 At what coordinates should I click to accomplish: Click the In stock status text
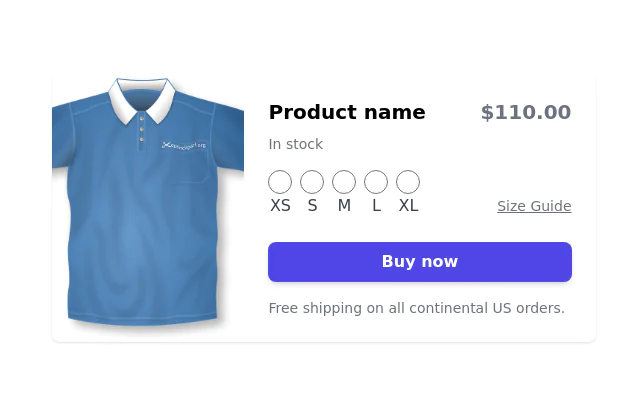pos(295,144)
